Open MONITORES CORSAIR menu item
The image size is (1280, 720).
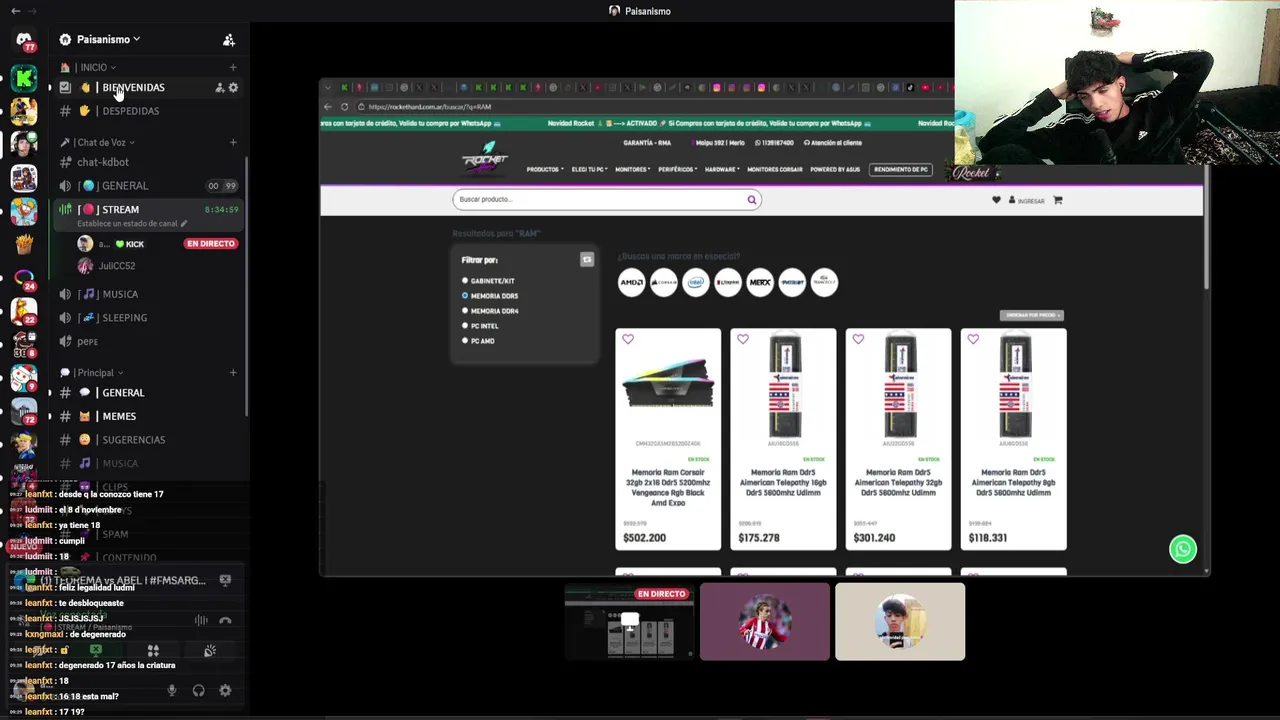coord(775,169)
